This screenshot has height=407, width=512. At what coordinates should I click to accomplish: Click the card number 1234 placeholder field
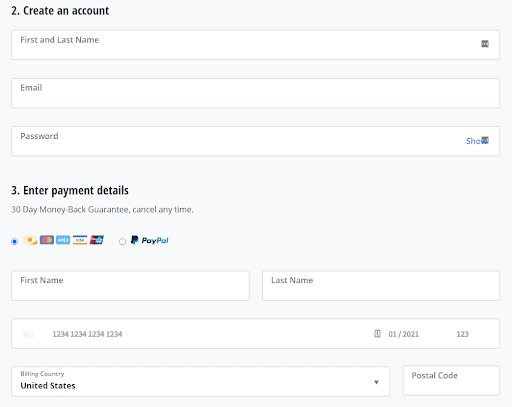[87, 334]
